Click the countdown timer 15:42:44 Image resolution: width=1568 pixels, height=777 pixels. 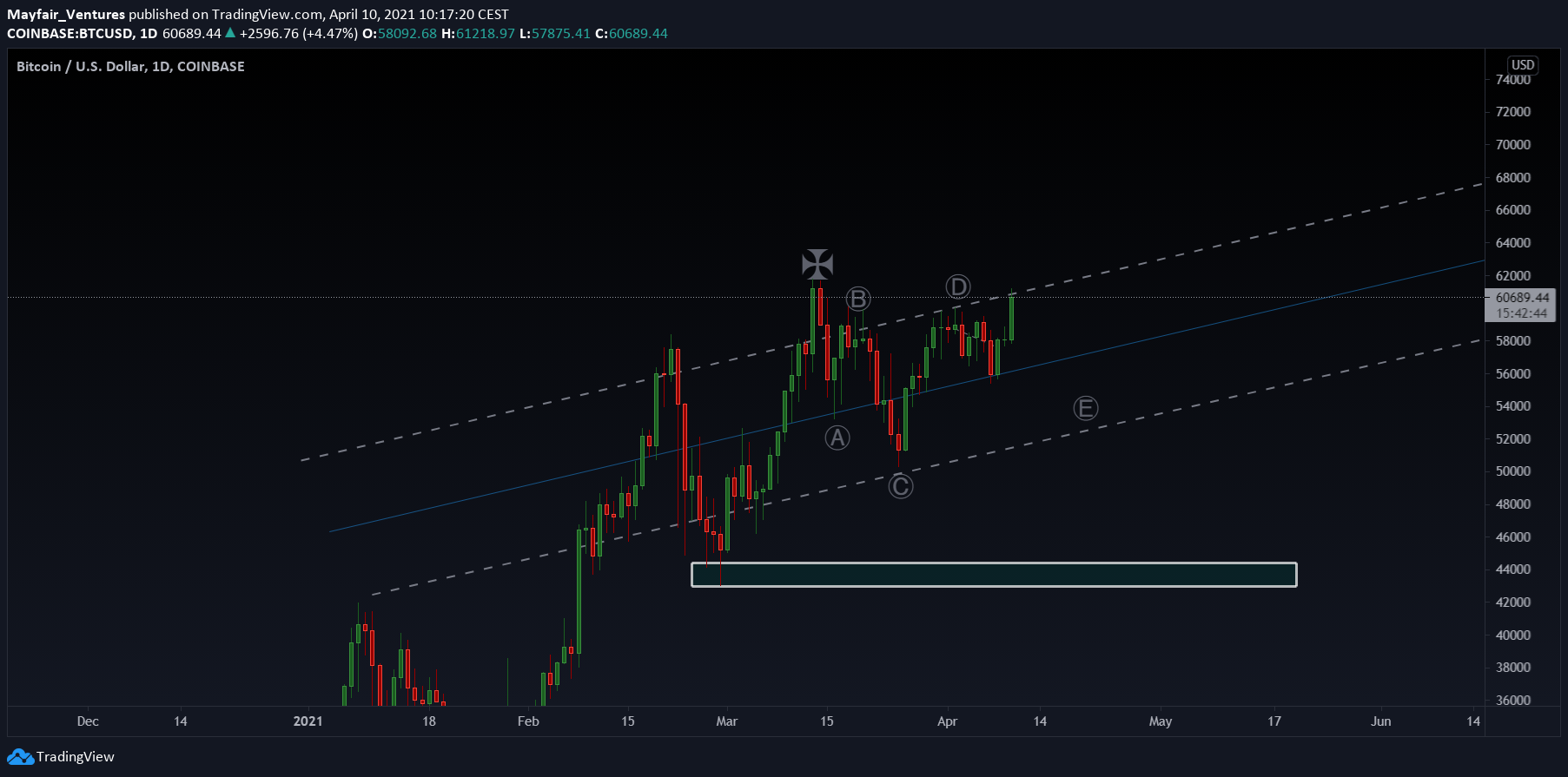(x=1522, y=313)
